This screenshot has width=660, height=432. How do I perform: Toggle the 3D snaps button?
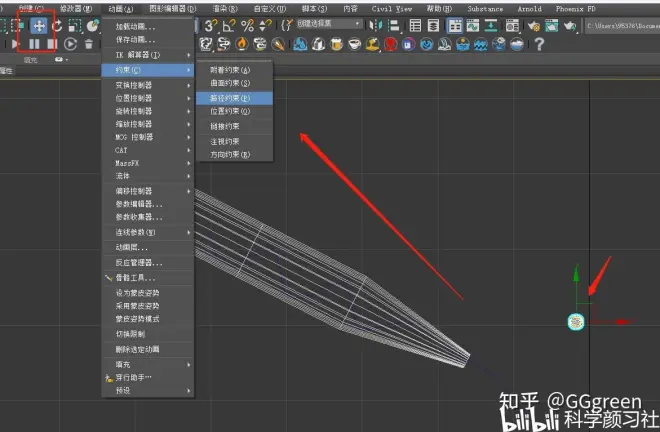click(211, 25)
